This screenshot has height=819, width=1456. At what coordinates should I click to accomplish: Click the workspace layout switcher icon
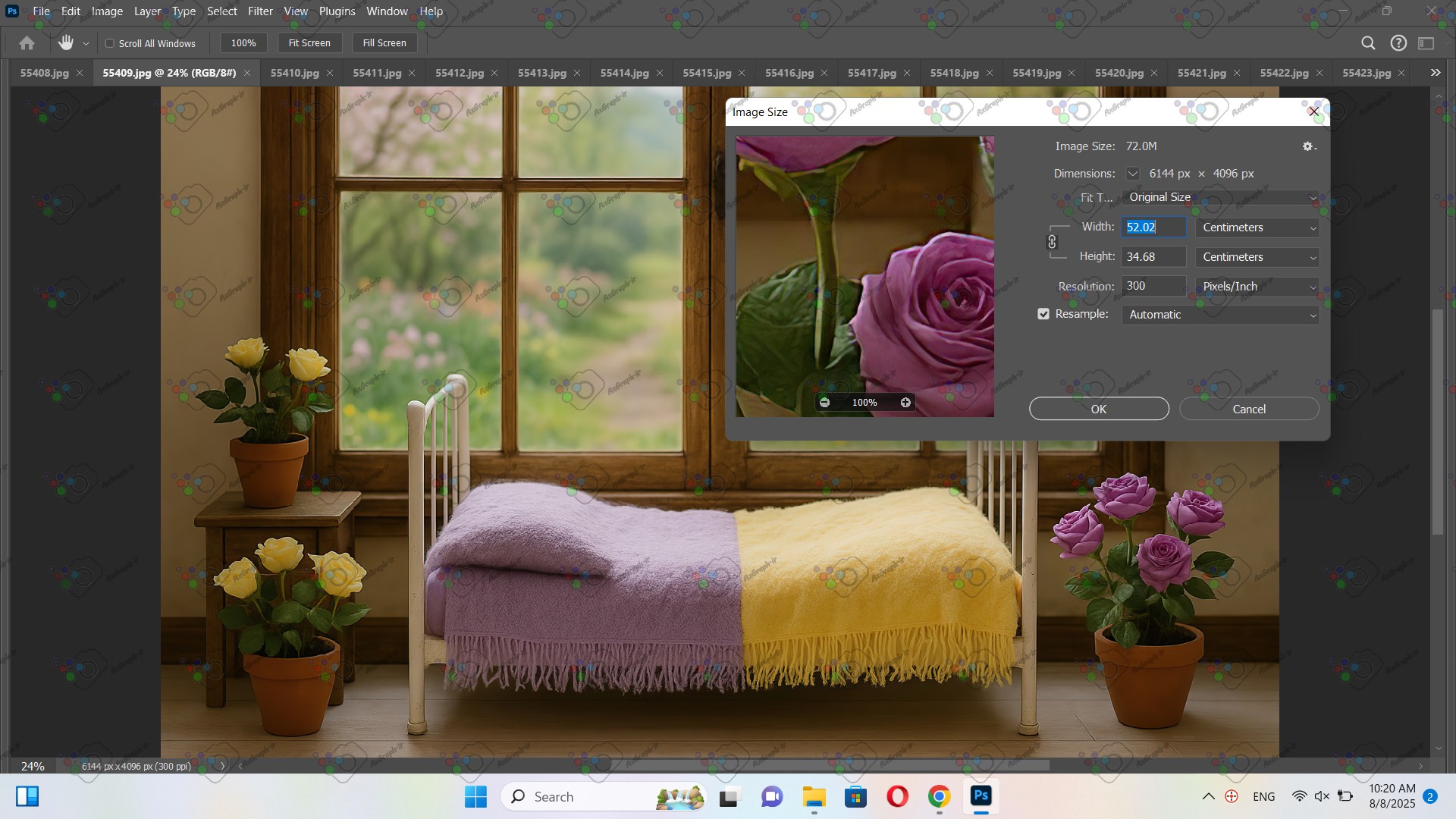(1426, 43)
